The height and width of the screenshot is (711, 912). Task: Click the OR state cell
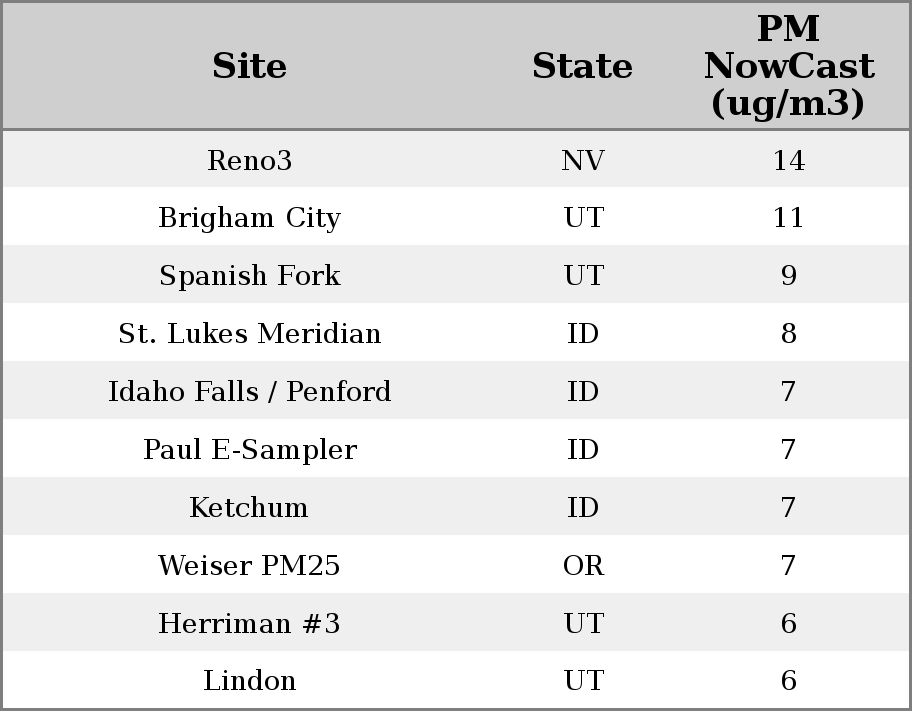click(x=582, y=566)
